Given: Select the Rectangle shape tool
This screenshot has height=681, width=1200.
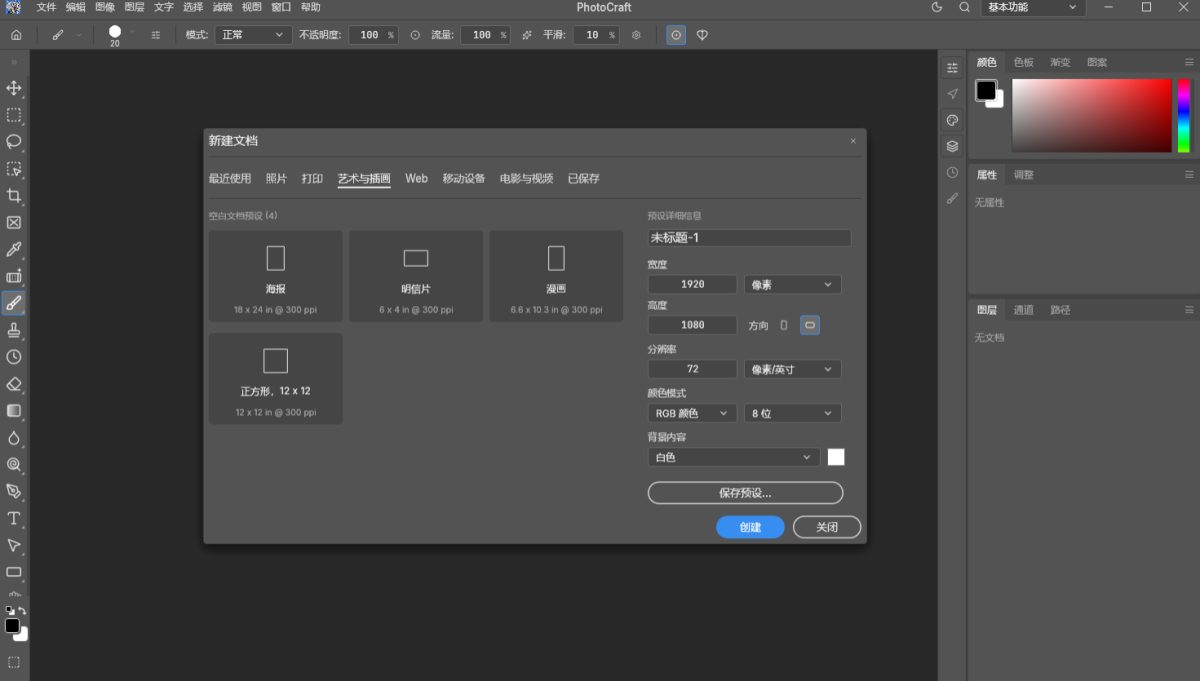Looking at the screenshot, I should [x=14, y=572].
